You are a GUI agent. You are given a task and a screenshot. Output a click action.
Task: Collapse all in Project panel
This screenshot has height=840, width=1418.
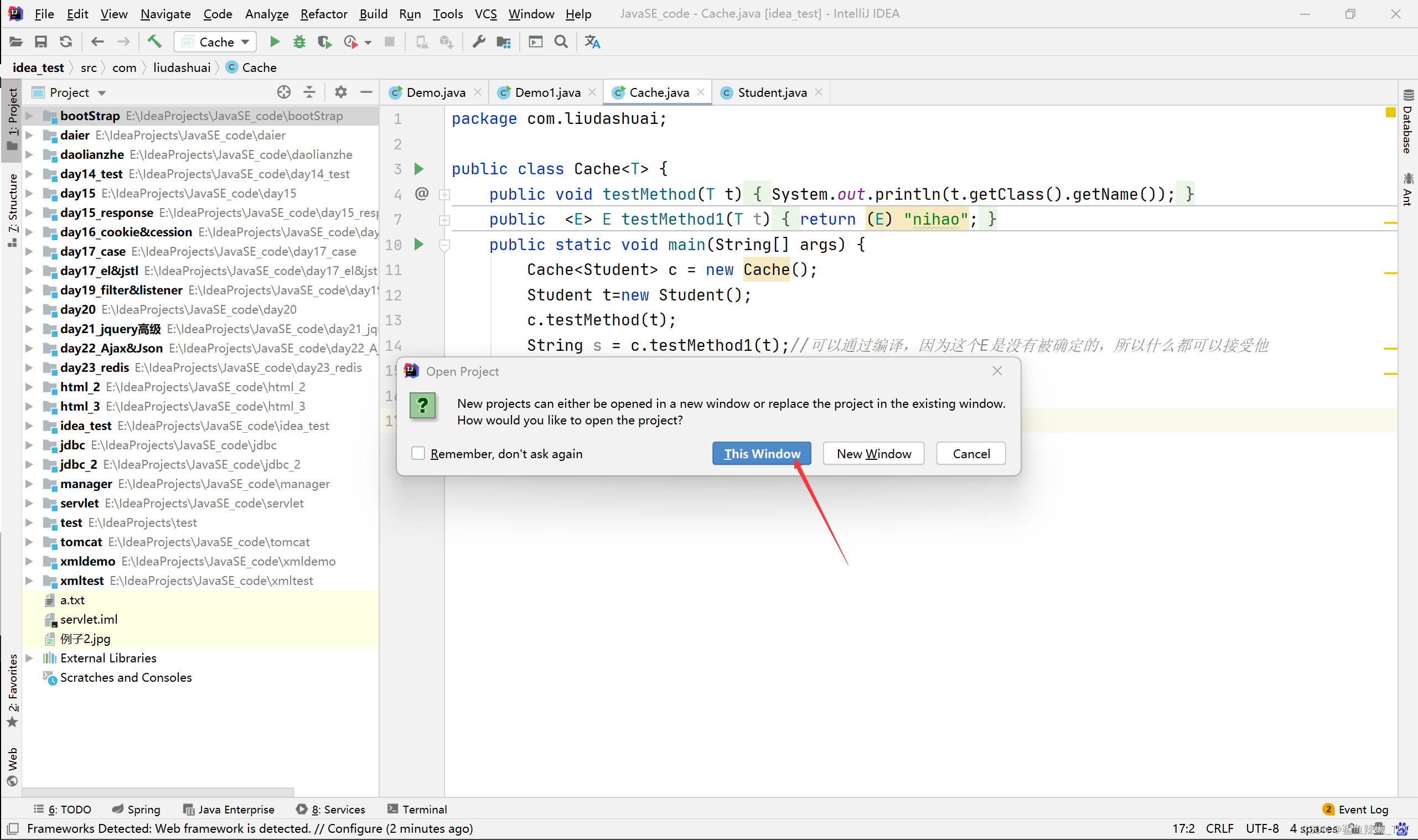coord(309,92)
